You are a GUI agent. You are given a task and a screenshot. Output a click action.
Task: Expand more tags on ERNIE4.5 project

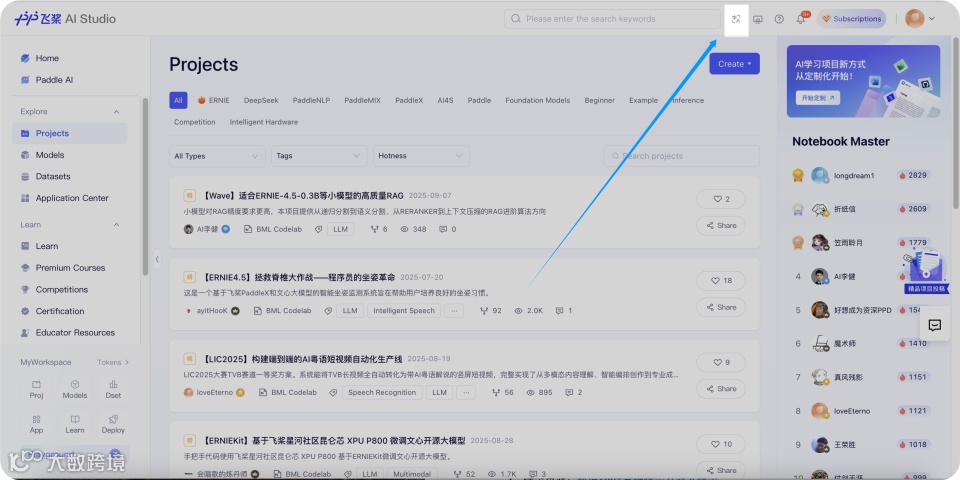pos(454,311)
